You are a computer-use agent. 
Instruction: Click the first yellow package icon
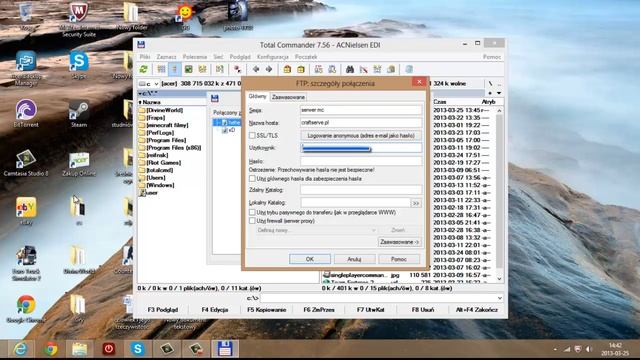287,69
